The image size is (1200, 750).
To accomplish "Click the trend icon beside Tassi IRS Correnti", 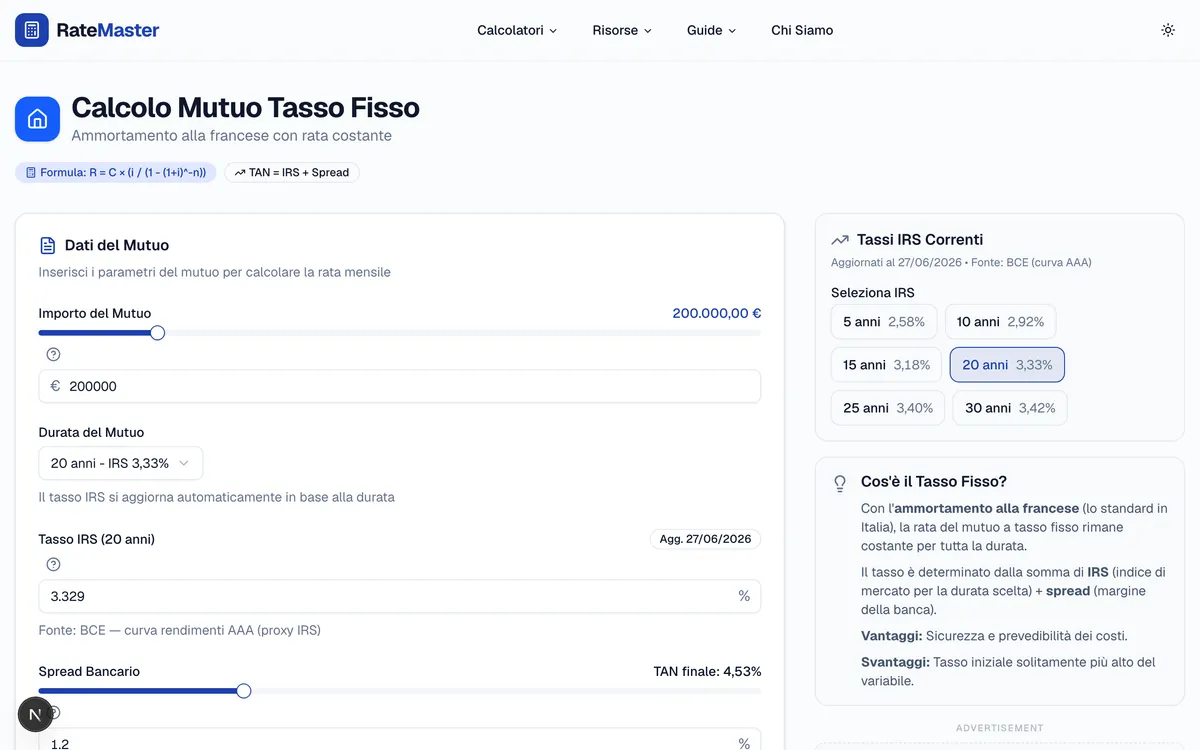I will (840, 240).
